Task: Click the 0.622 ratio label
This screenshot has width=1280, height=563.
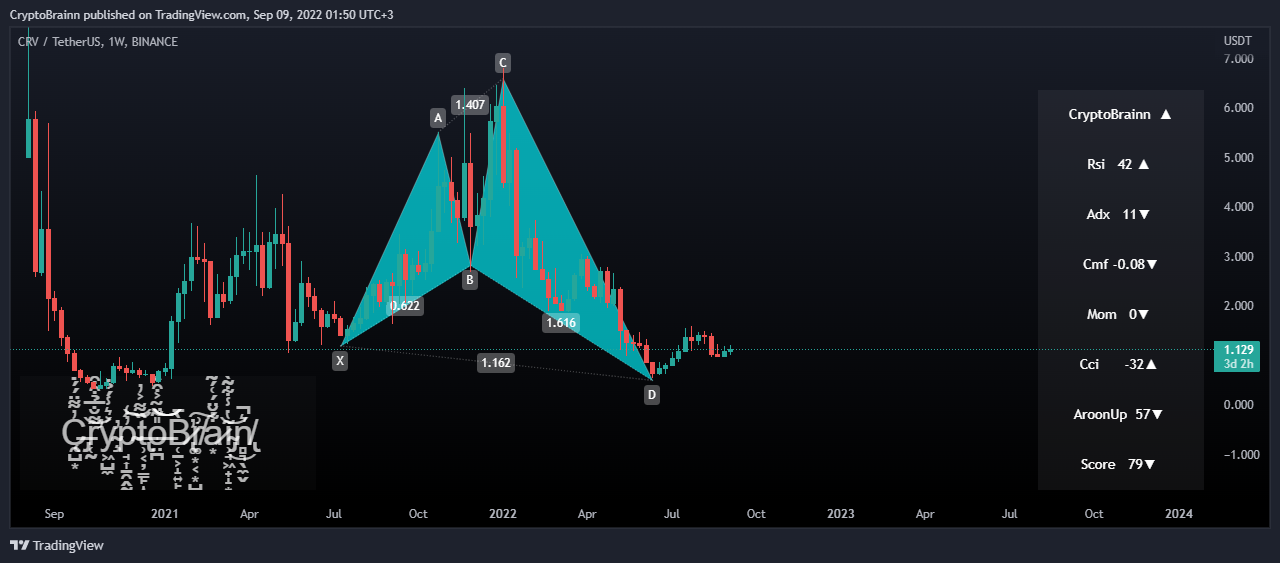Action: click(x=405, y=306)
